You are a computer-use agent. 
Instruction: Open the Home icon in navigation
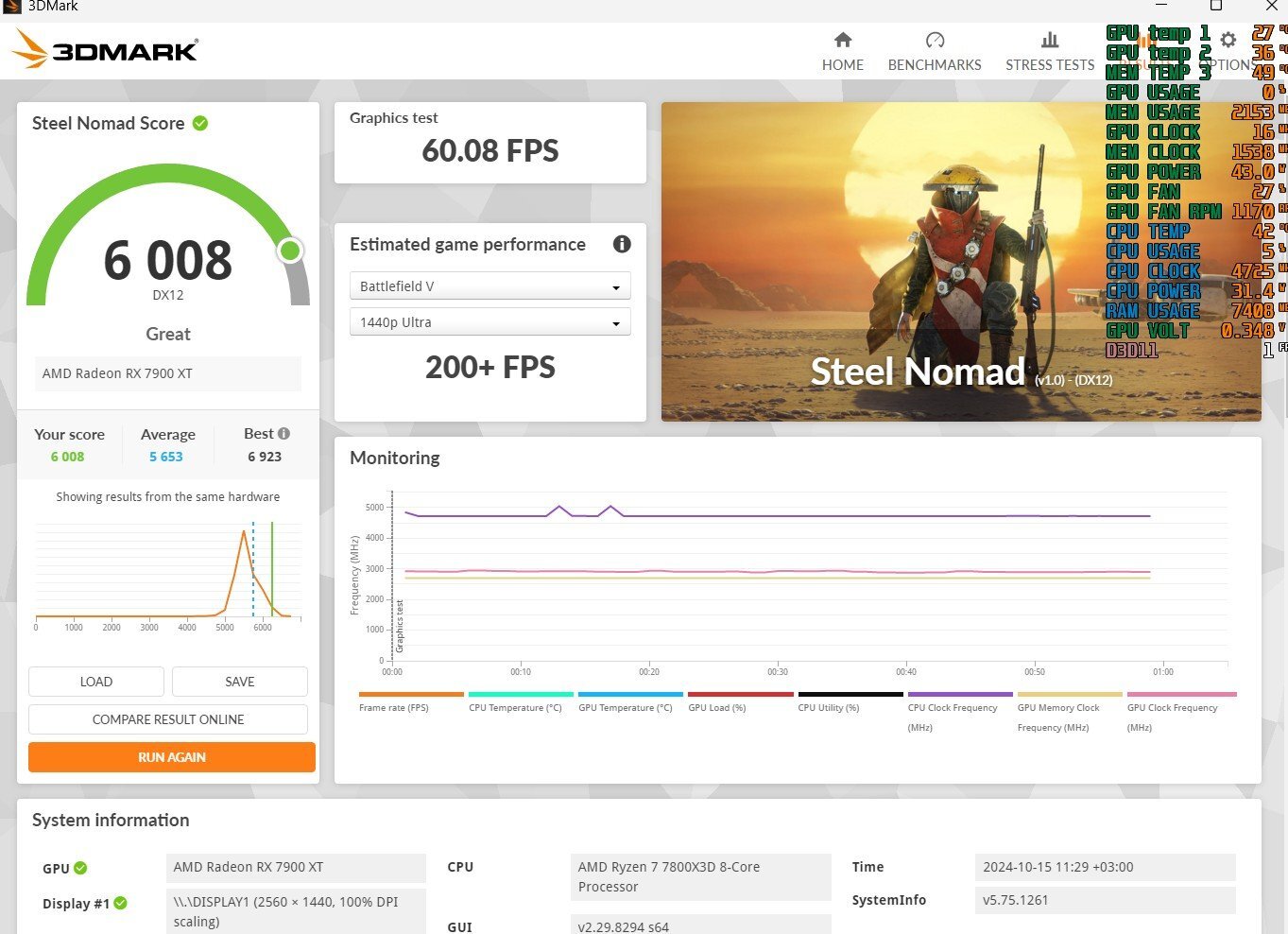click(x=843, y=40)
